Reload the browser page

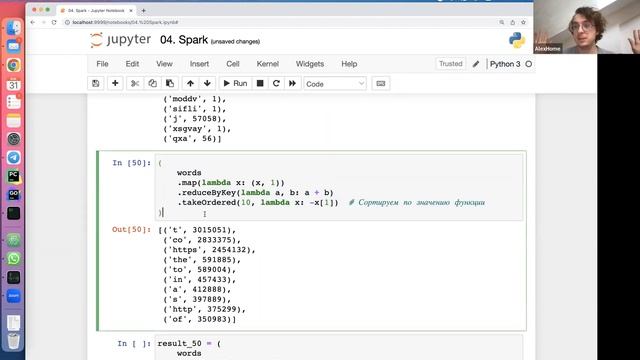point(54,22)
